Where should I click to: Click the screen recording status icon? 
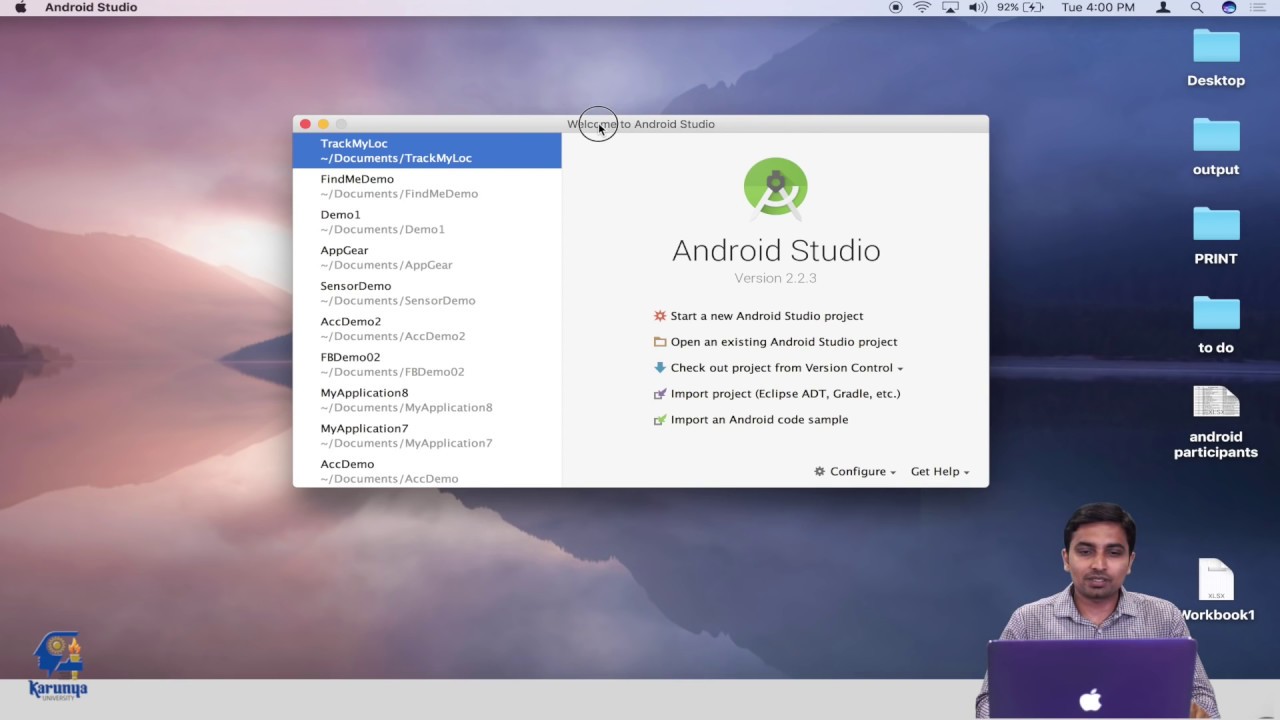click(x=895, y=8)
